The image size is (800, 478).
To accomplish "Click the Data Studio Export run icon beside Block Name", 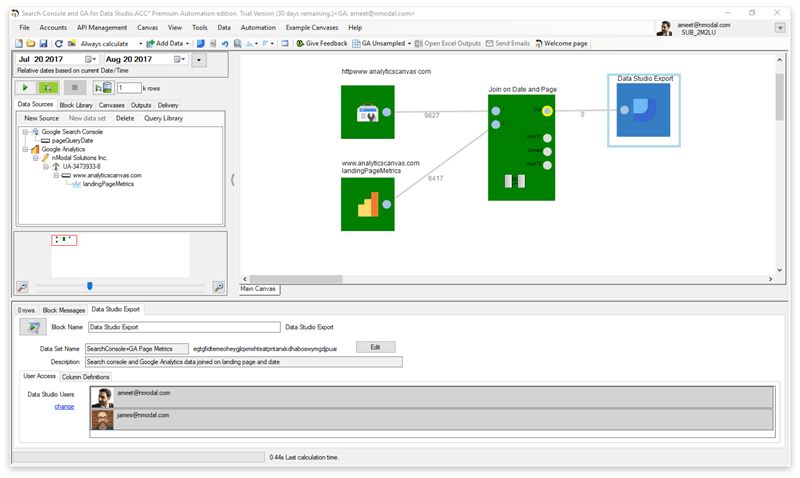I will (33, 327).
